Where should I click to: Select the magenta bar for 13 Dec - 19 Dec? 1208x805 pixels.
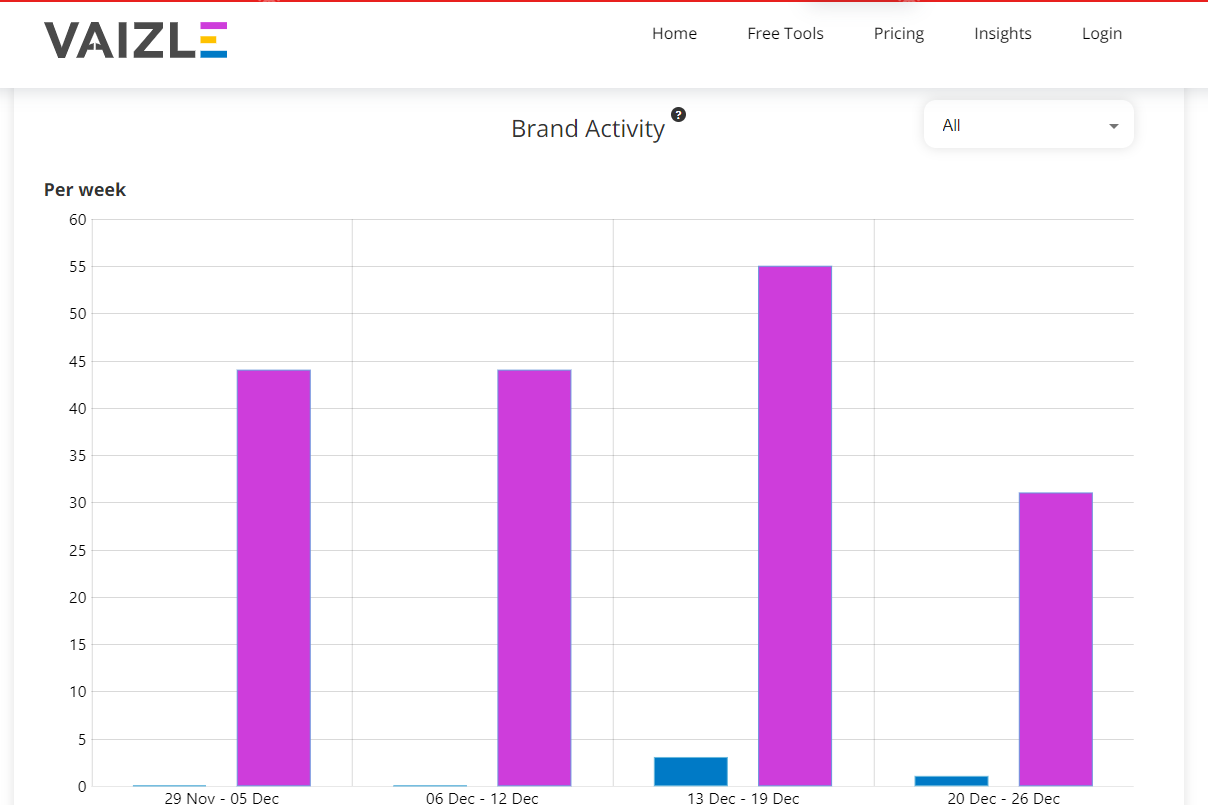tap(795, 520)
